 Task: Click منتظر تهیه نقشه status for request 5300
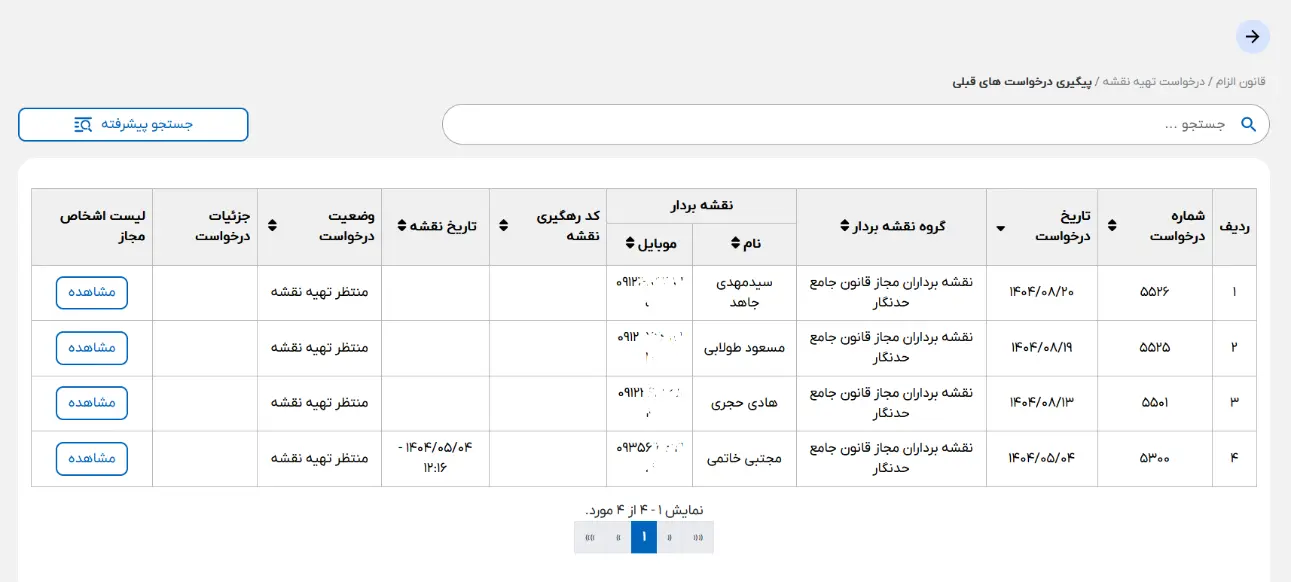pos(319,458)
